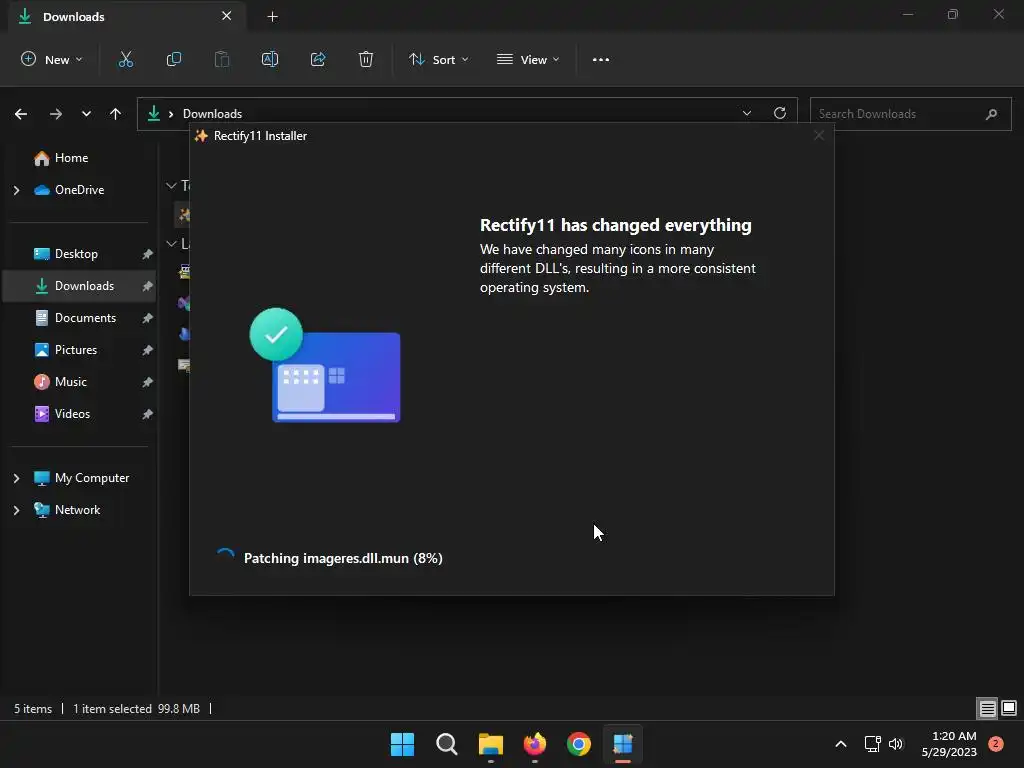The height and width of the screenshot is (768, 1024).
Task: Refresh the Downloads folder view
Action: (780, 113)
